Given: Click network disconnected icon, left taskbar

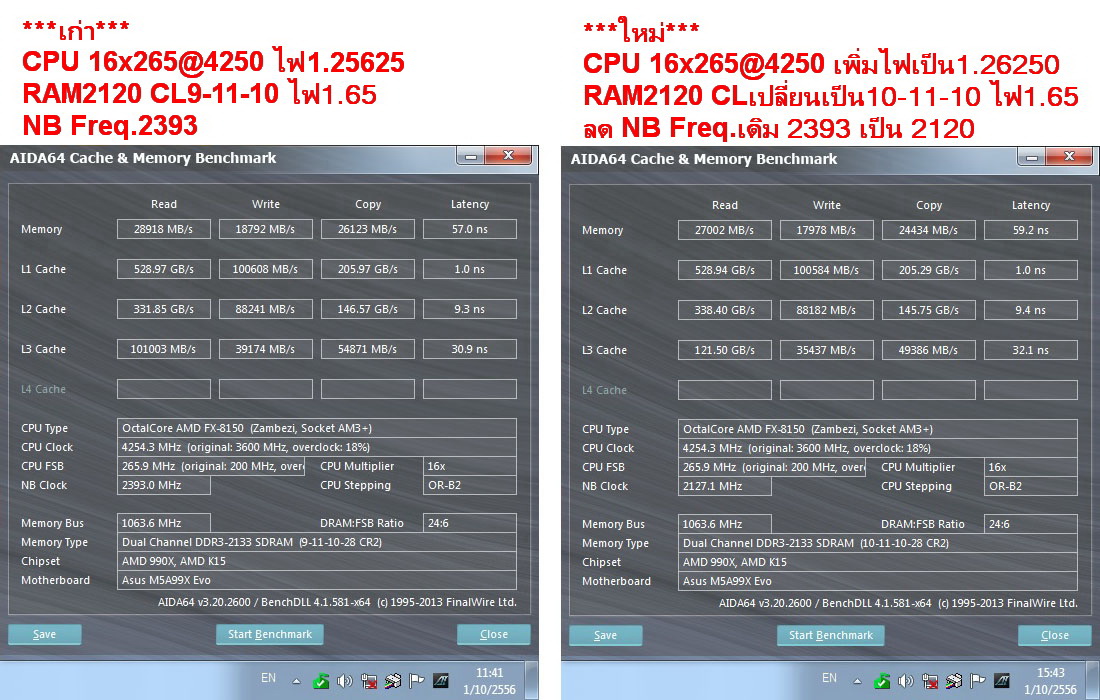Looking at the screenshot, I should pos(368,680).
